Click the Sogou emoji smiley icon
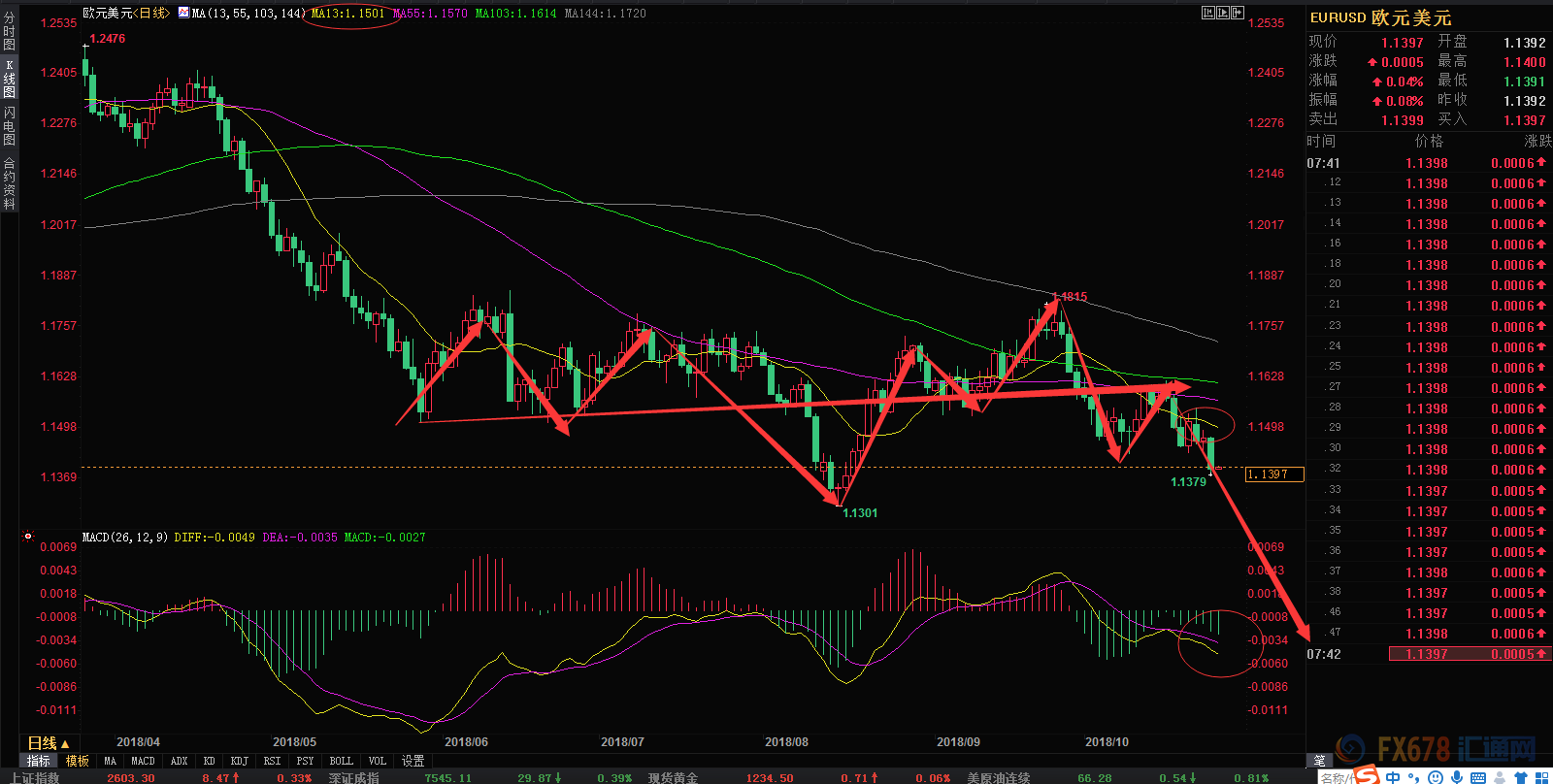Viewport: 1553px width, 784px height. (x=1435, y=777)
